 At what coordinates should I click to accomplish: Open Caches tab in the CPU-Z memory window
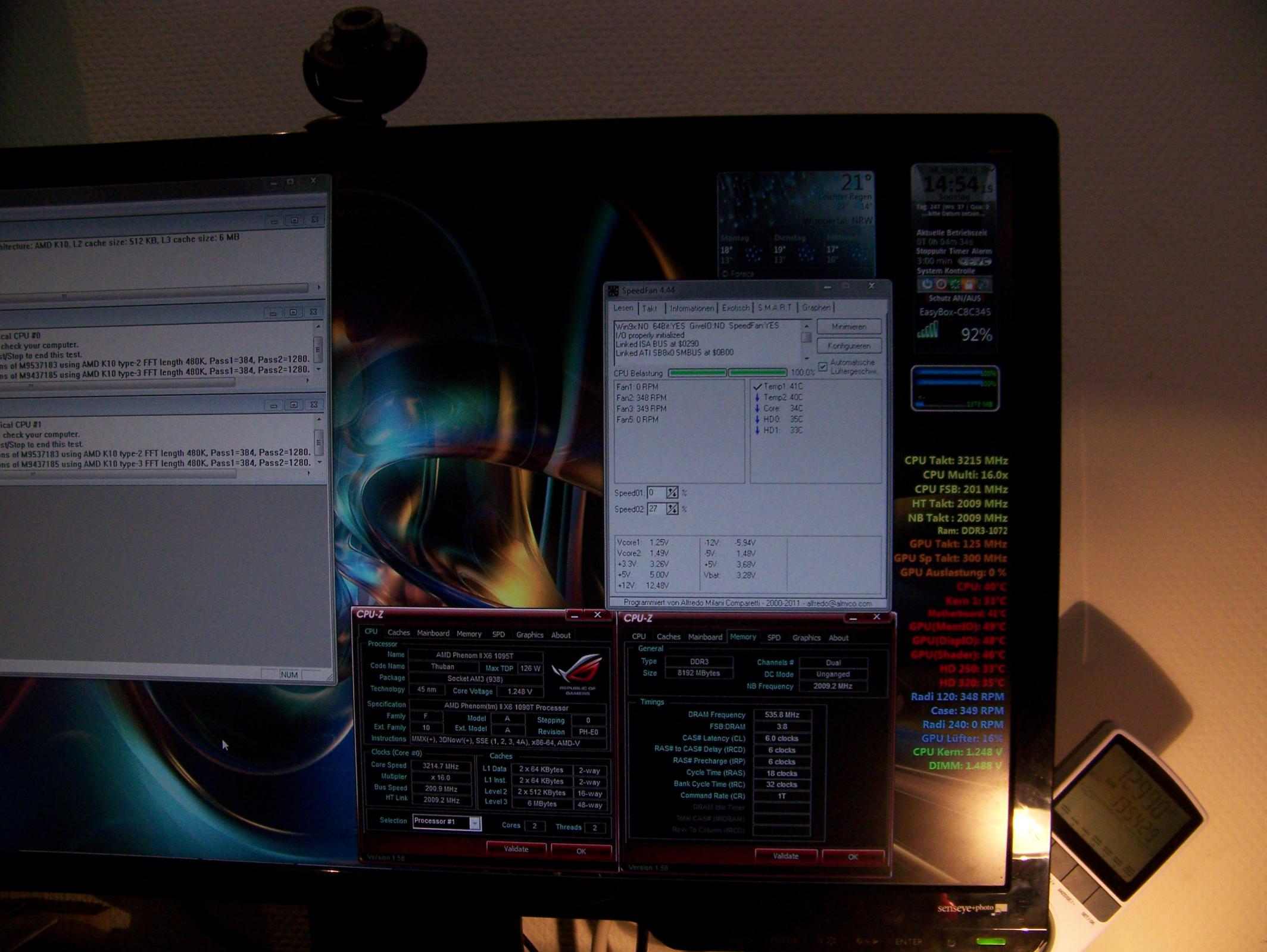pyautogui.click(x=668, y=636)
